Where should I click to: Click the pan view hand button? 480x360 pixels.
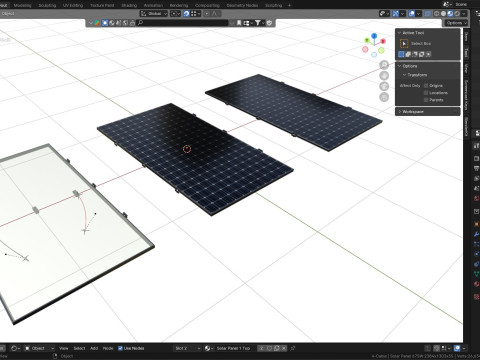[x=384, y=75]
